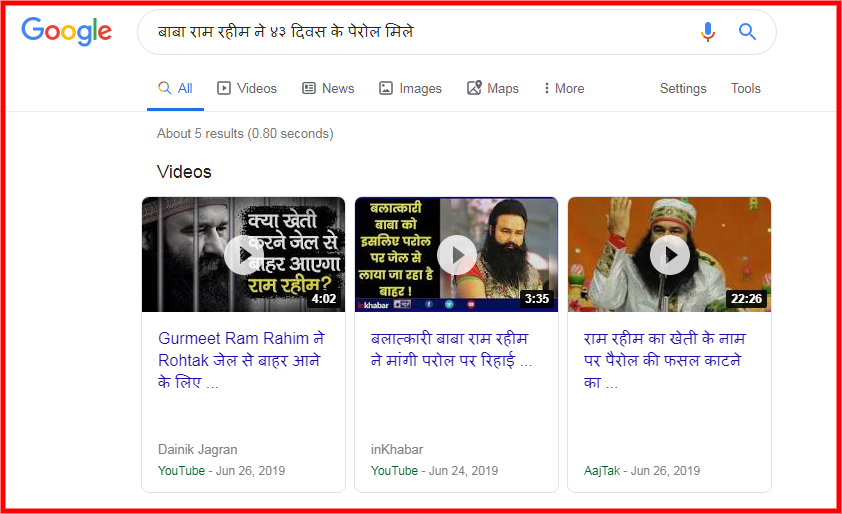
Task: Click the '4:02' duration badge
Action: pos(324,299)
